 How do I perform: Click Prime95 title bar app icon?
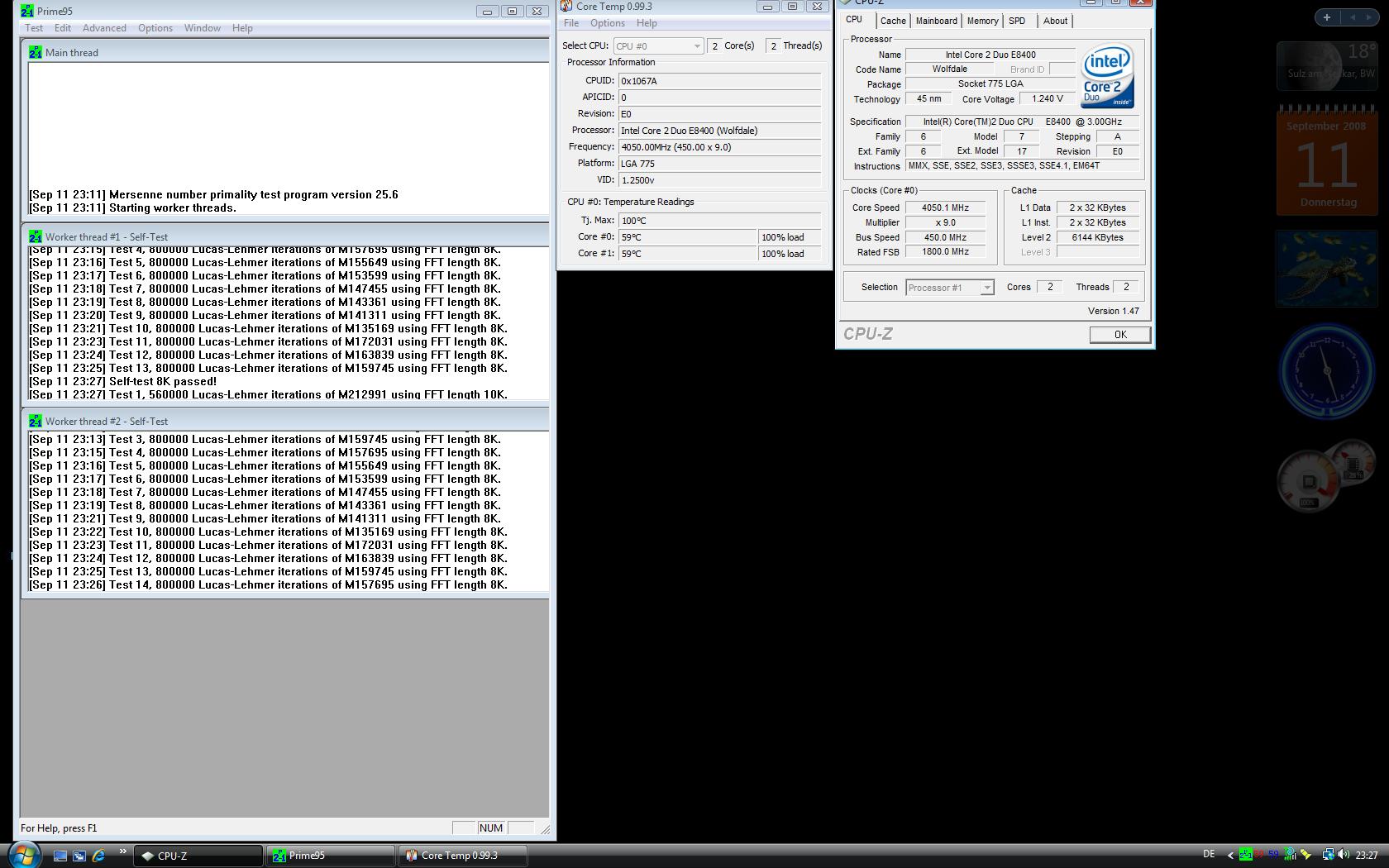click(27, 11)
